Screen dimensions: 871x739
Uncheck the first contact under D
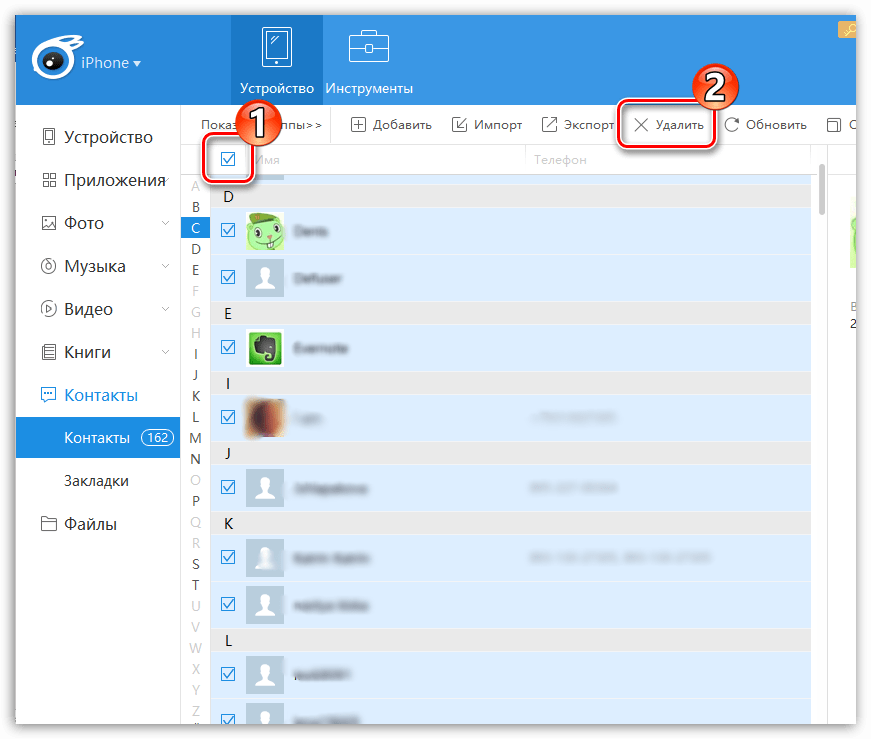(228, 231)
